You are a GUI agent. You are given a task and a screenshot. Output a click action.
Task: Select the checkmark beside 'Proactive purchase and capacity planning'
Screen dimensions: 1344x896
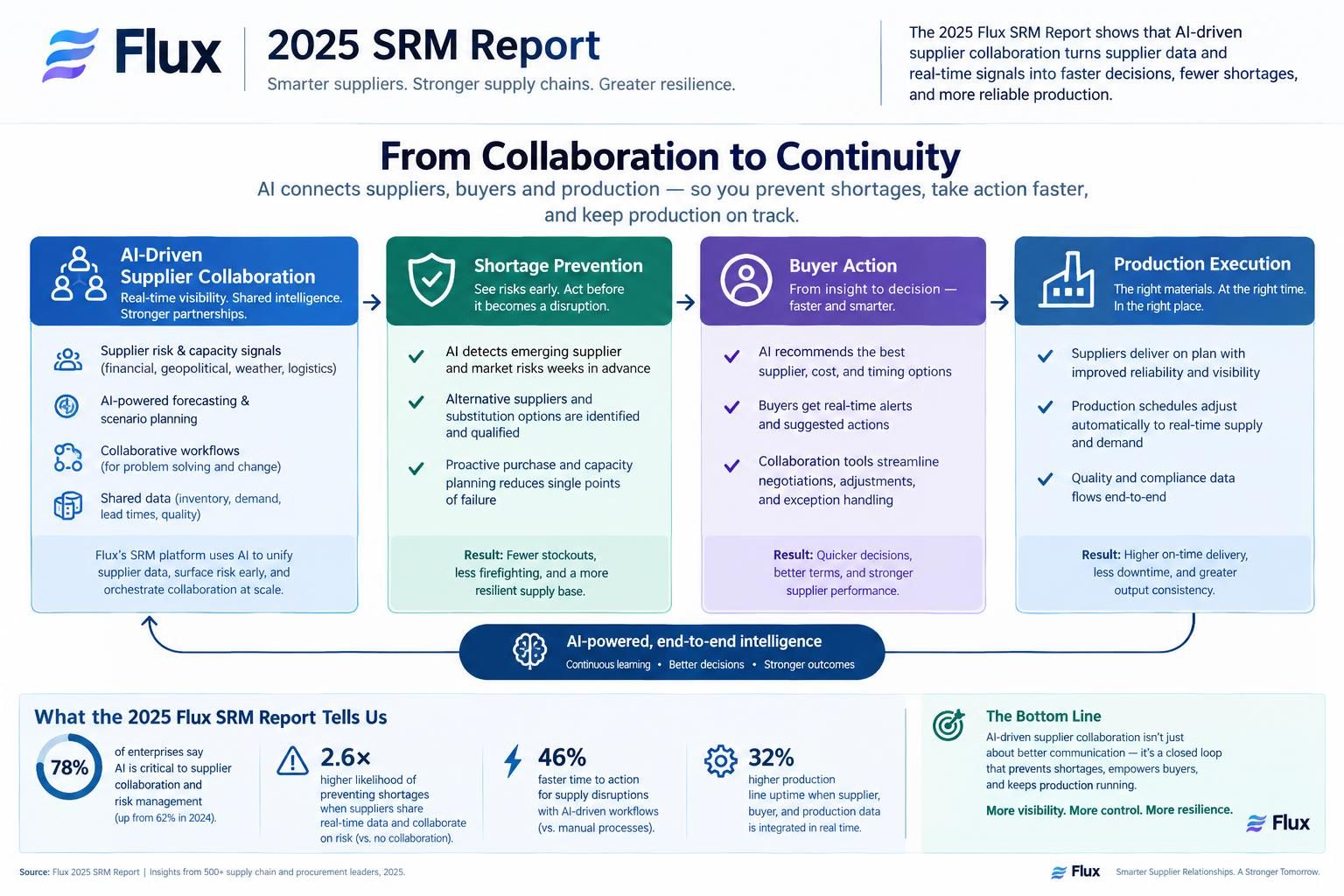tap(416, 469)
